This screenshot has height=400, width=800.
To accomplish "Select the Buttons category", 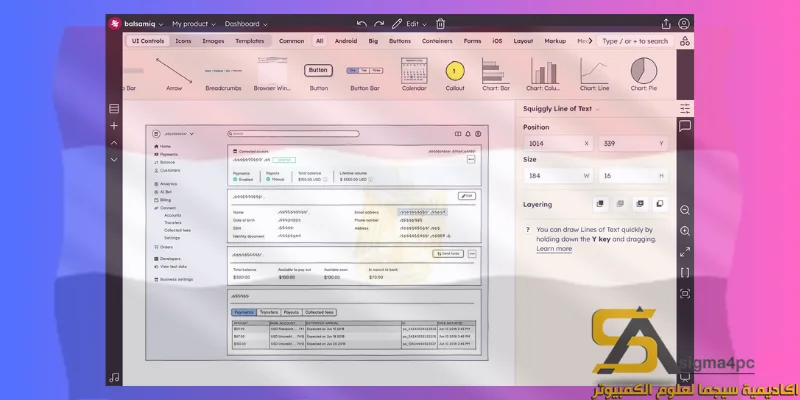I will (400, 41).
